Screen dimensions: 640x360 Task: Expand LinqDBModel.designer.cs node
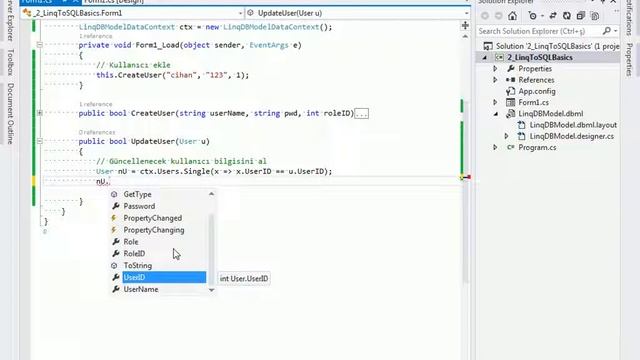point(507,136)
